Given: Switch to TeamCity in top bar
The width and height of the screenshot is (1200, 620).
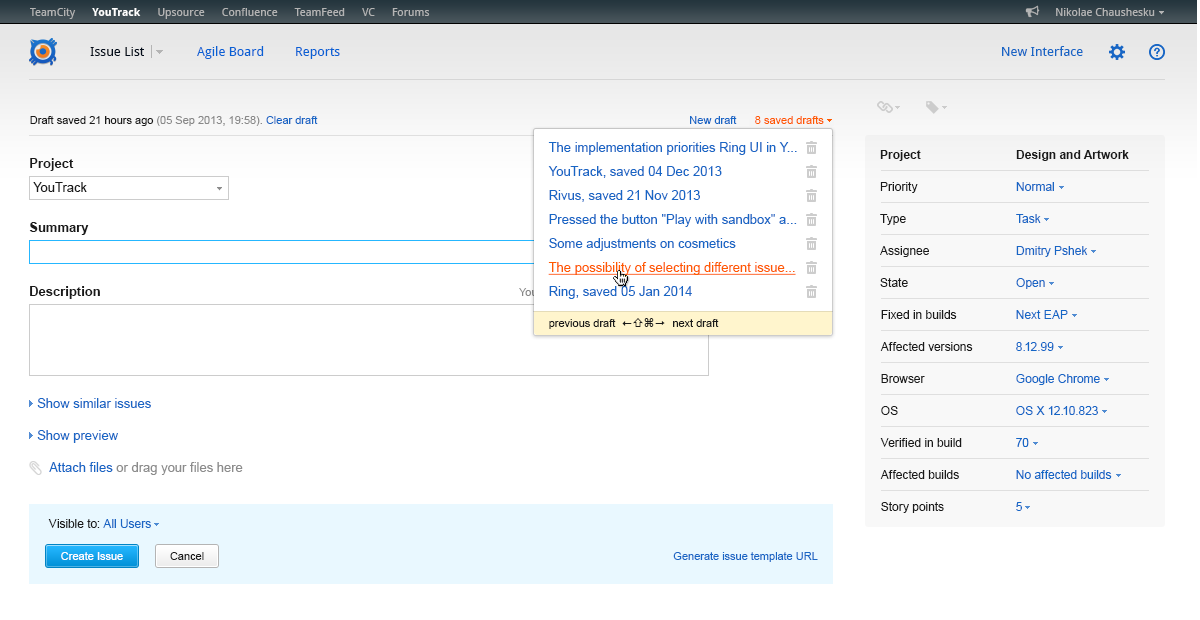Looking at the screenshot, I should pyautogui.click(x=51, y=12).
